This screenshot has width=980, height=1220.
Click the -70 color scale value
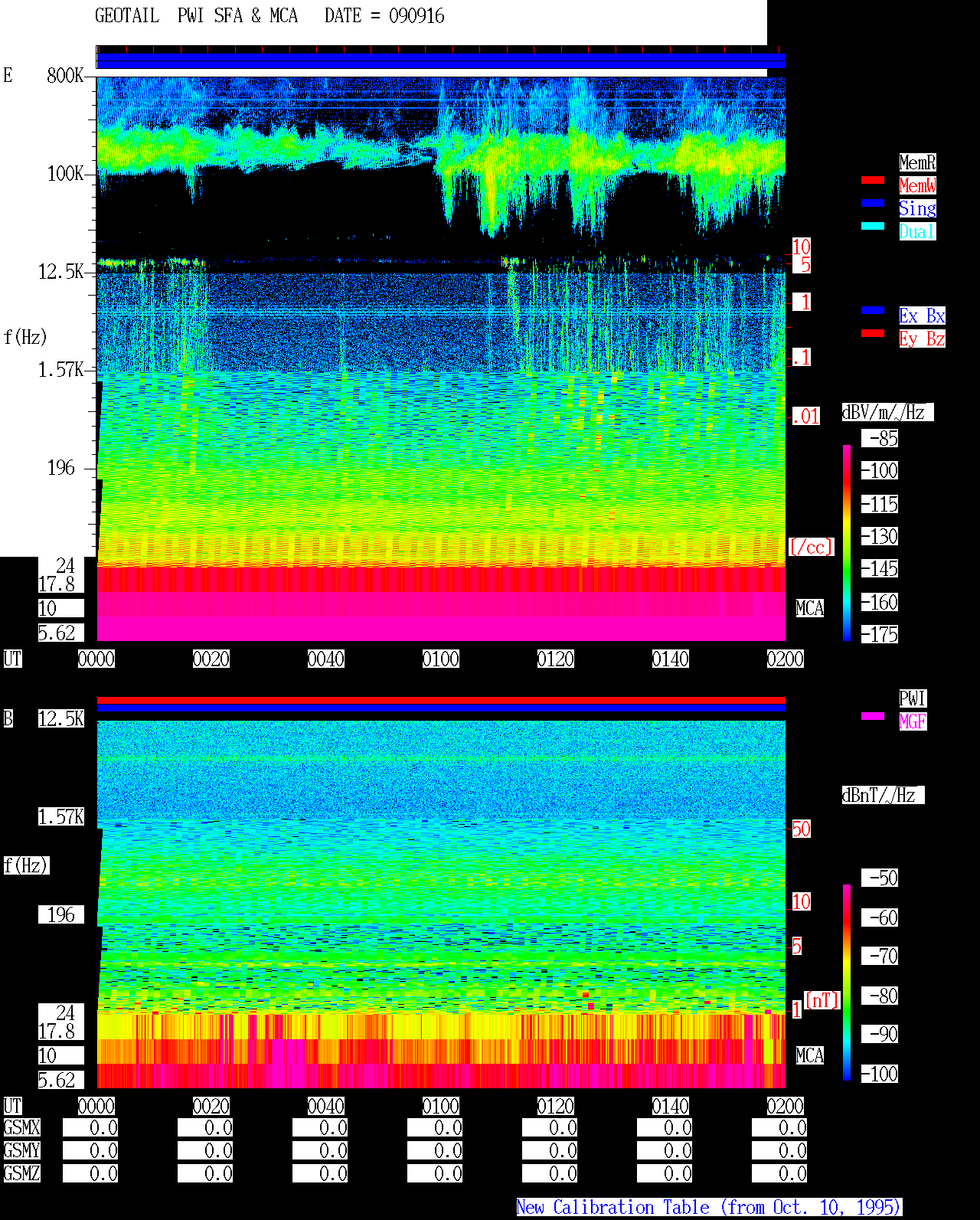(880, 956)
